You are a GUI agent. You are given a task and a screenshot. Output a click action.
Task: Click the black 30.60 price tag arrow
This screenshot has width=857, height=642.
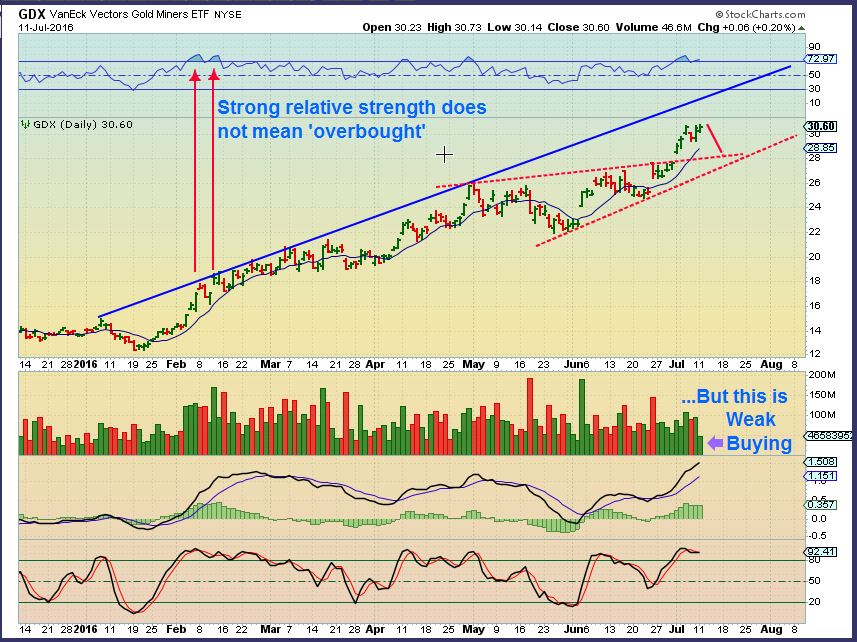[822, 126]
